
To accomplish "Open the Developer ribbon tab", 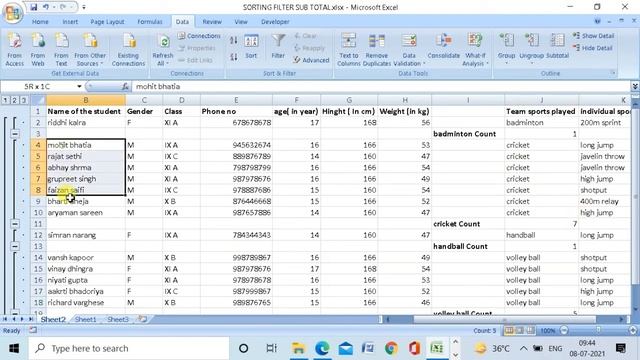I will 275,22.
